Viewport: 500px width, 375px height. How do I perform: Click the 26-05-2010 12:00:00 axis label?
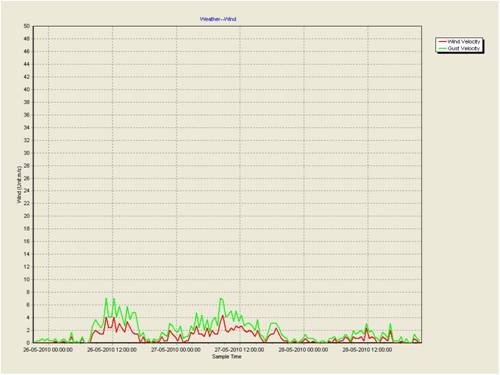pyautogui.click(x=112, y=350)
